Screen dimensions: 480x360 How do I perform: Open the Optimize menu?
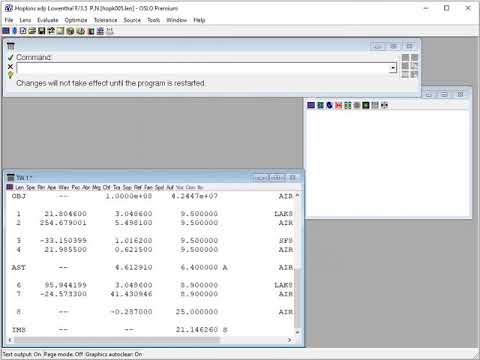coord(76,20)
